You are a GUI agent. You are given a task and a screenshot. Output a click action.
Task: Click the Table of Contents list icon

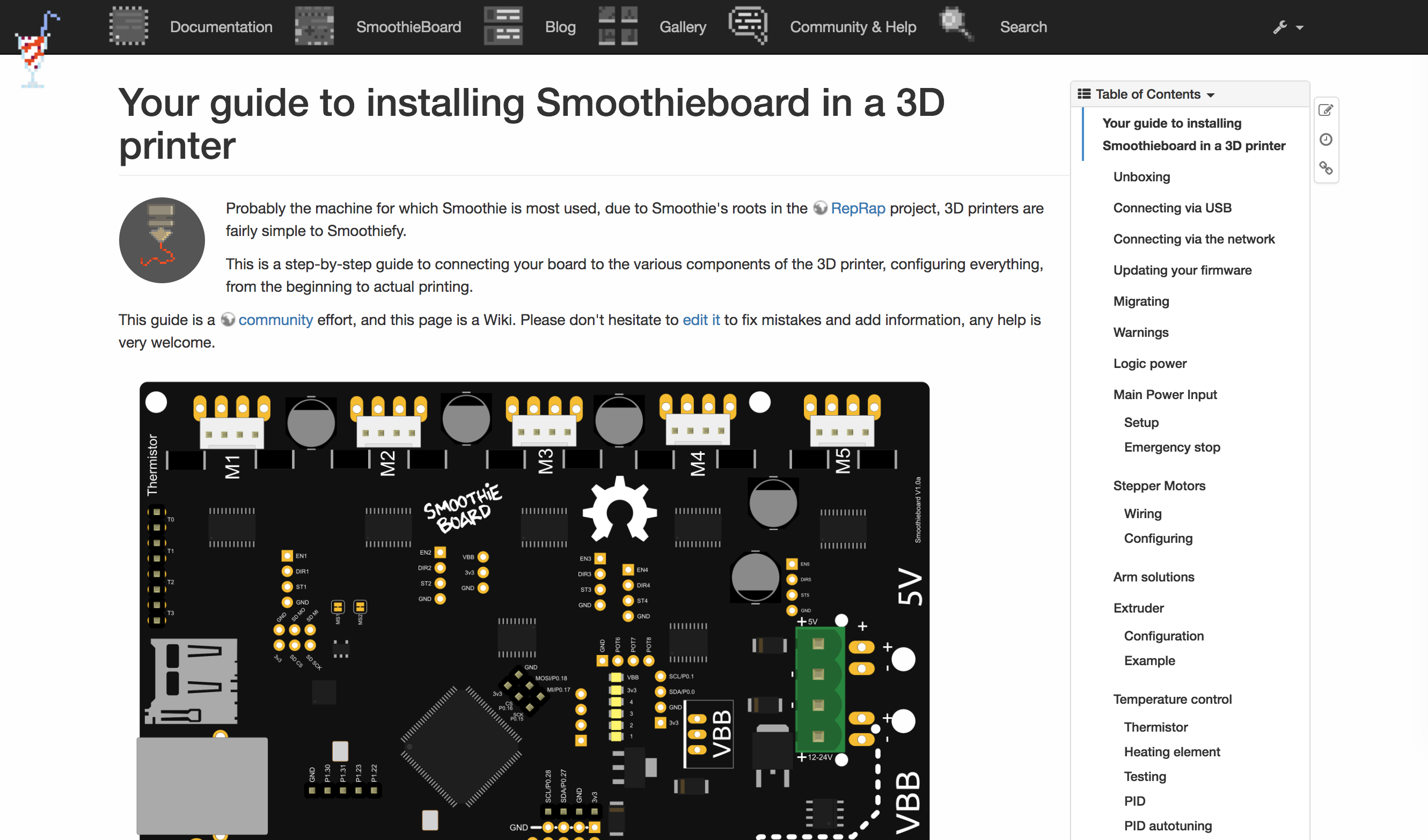(1083, 94)
